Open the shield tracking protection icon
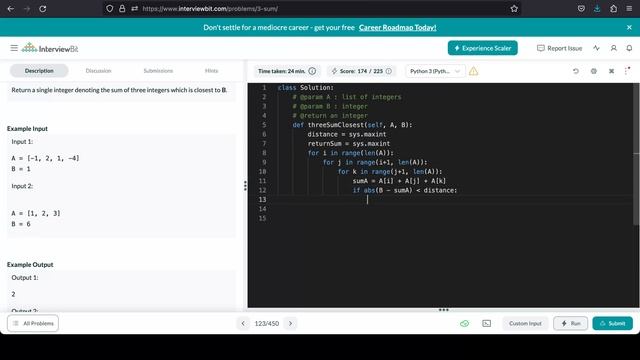The height and width of the screenshot is (360, 640). (x=109, y=9)
